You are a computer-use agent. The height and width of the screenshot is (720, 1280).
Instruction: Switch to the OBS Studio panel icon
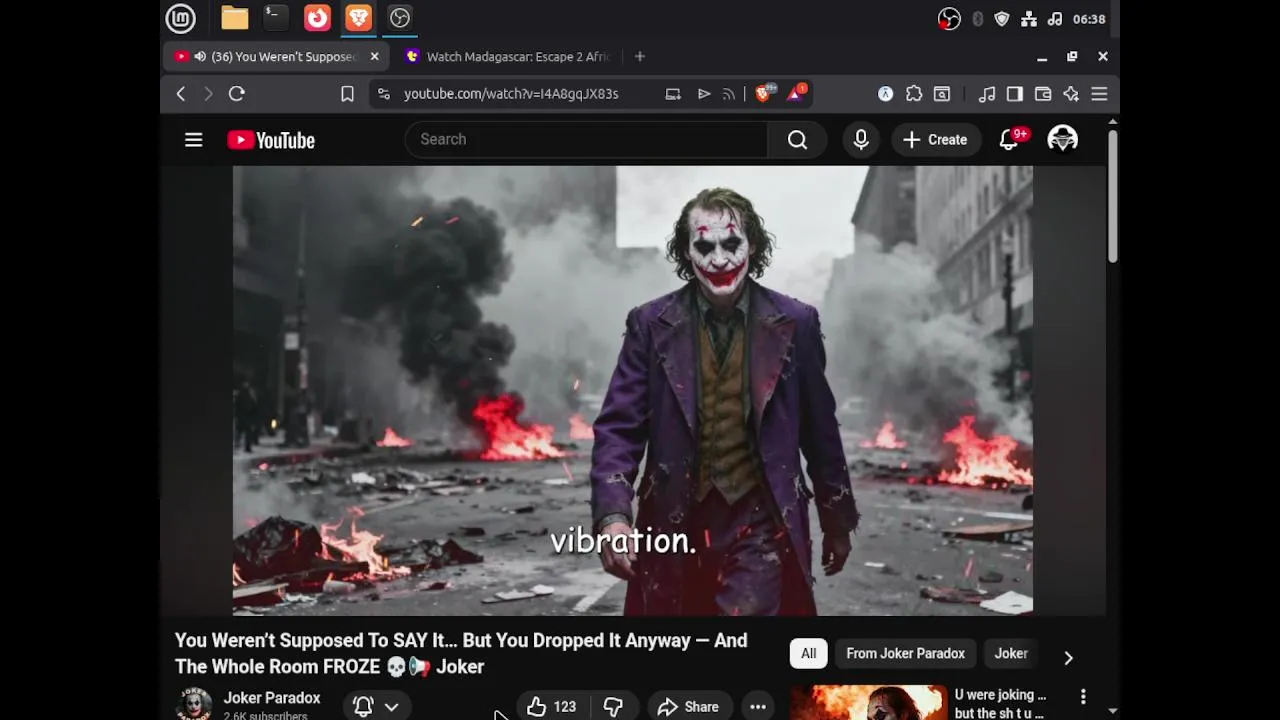pos(400,18)
